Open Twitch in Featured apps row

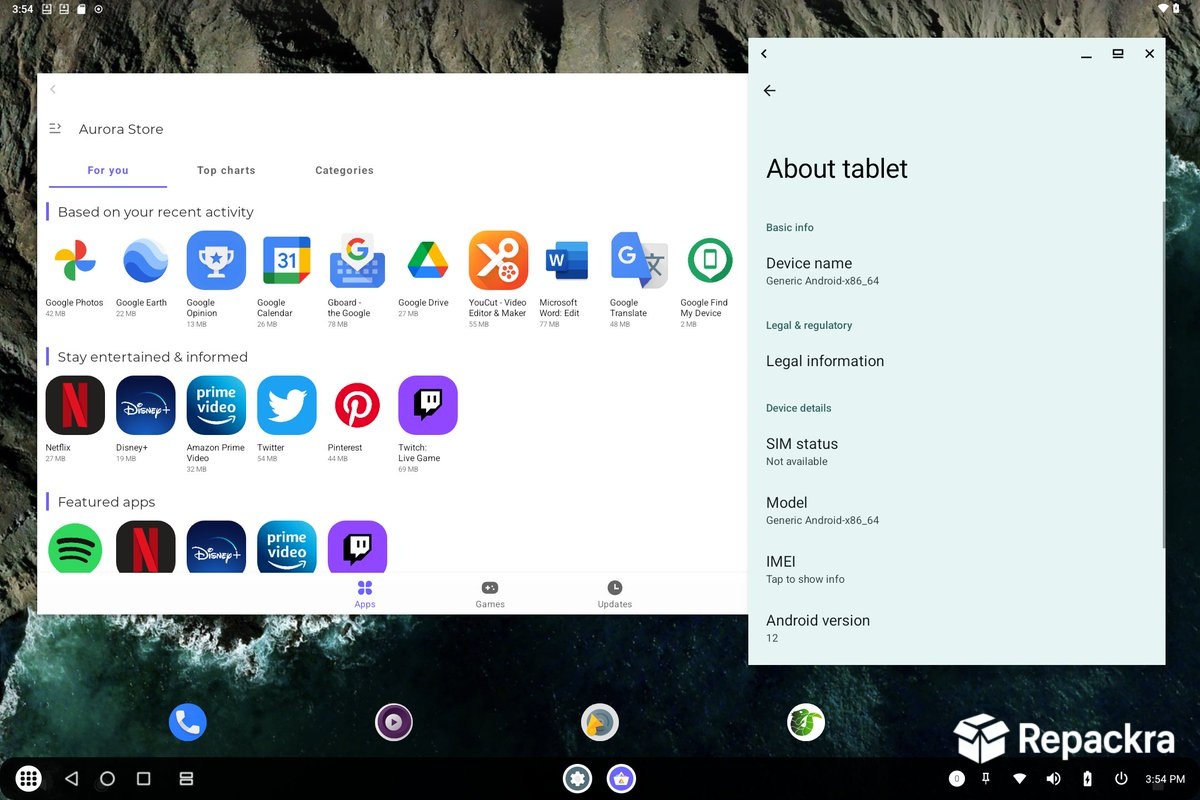357,547
